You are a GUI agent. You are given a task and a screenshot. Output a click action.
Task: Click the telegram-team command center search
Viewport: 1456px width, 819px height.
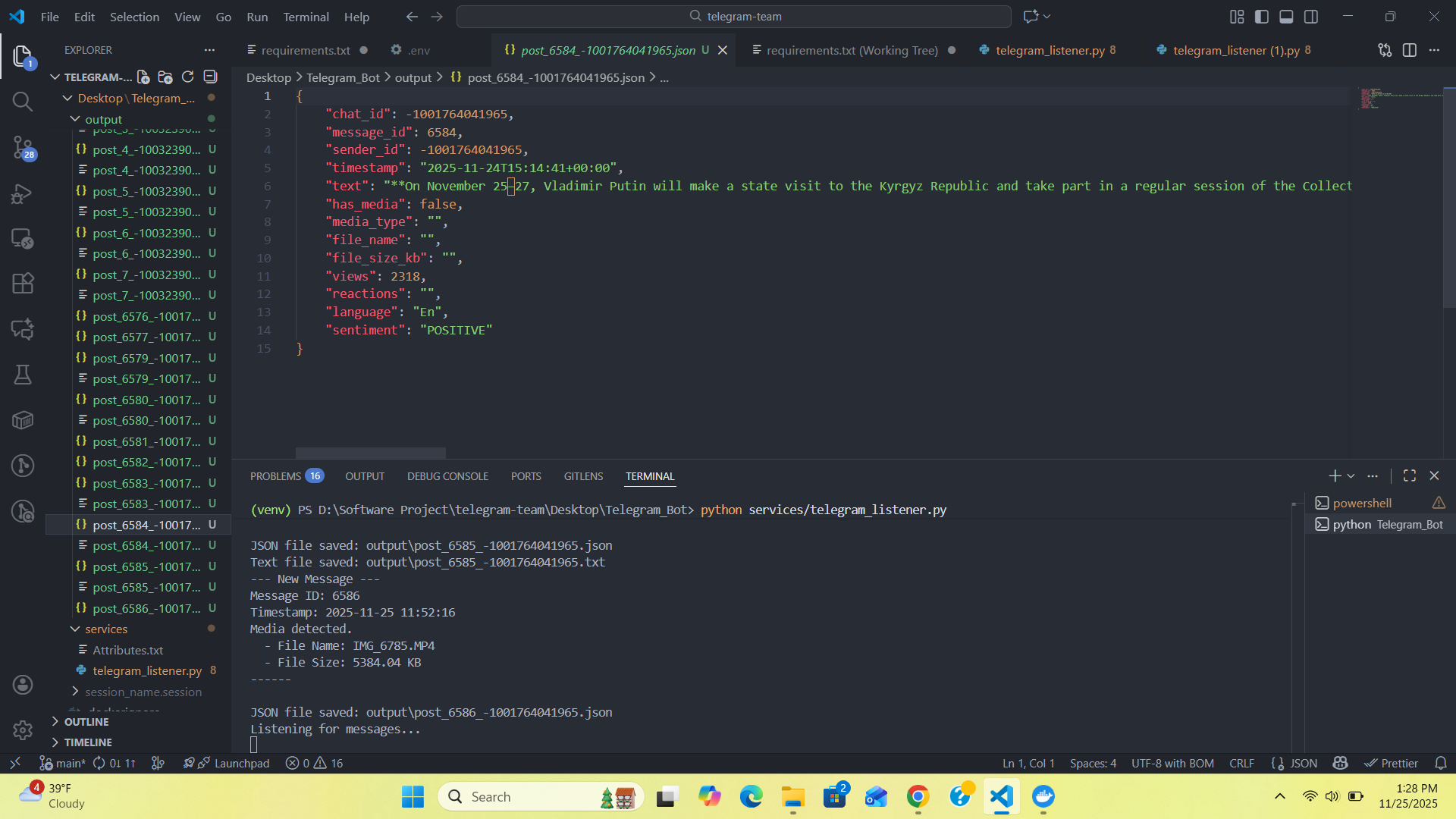733,17
